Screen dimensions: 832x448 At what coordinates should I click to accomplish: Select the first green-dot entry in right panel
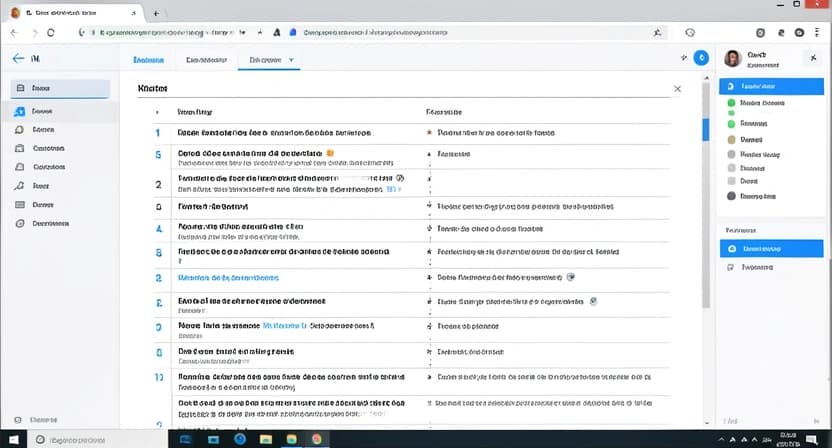(758, 103)
